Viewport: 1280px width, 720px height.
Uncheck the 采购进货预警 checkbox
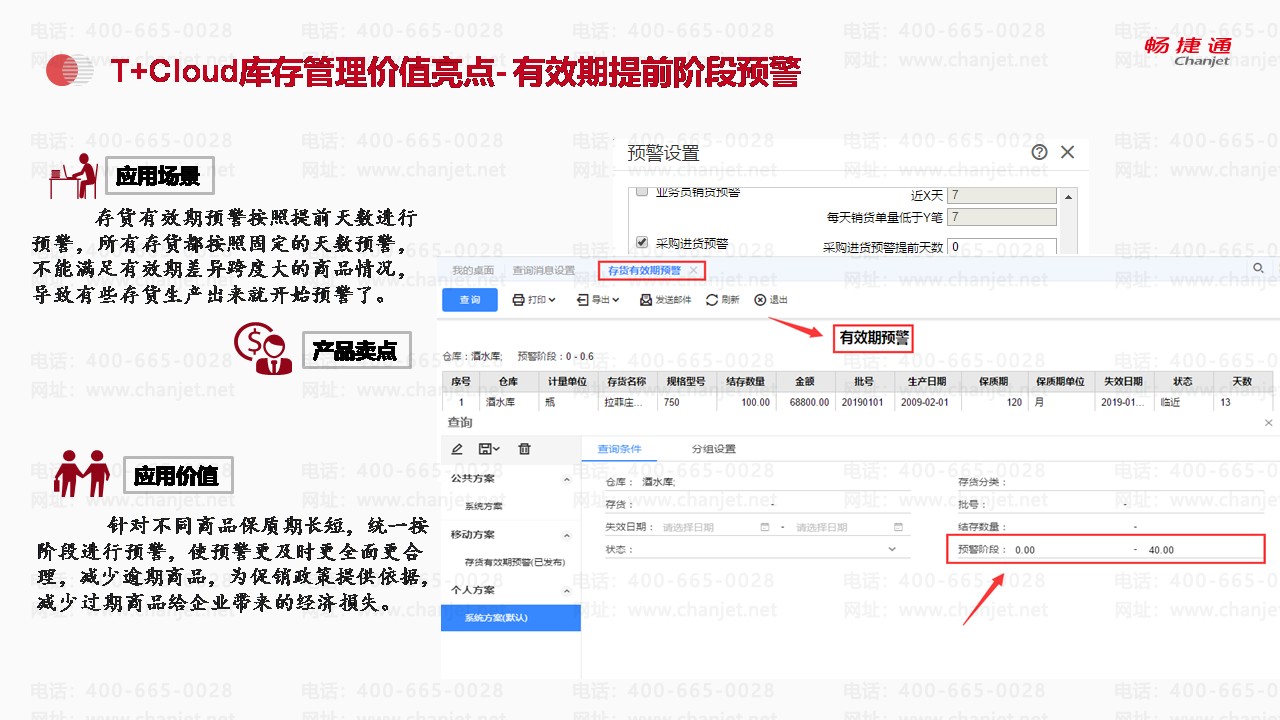(x=642, y=242)
